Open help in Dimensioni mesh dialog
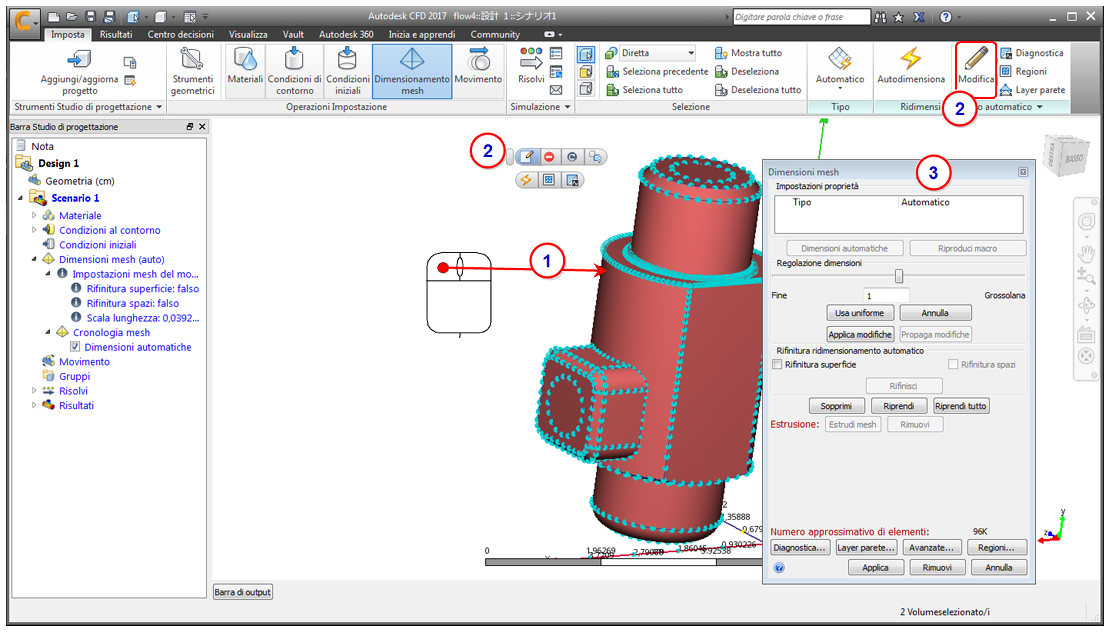 (779, 568)
